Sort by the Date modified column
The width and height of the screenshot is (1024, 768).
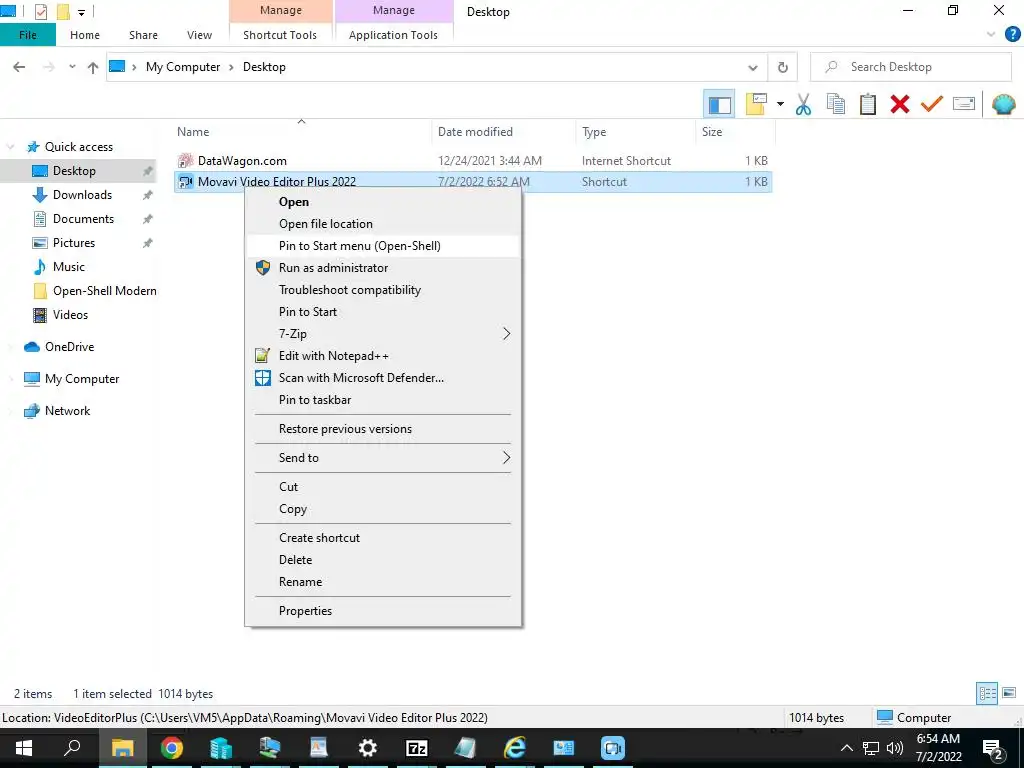click(x=503, y=132)
